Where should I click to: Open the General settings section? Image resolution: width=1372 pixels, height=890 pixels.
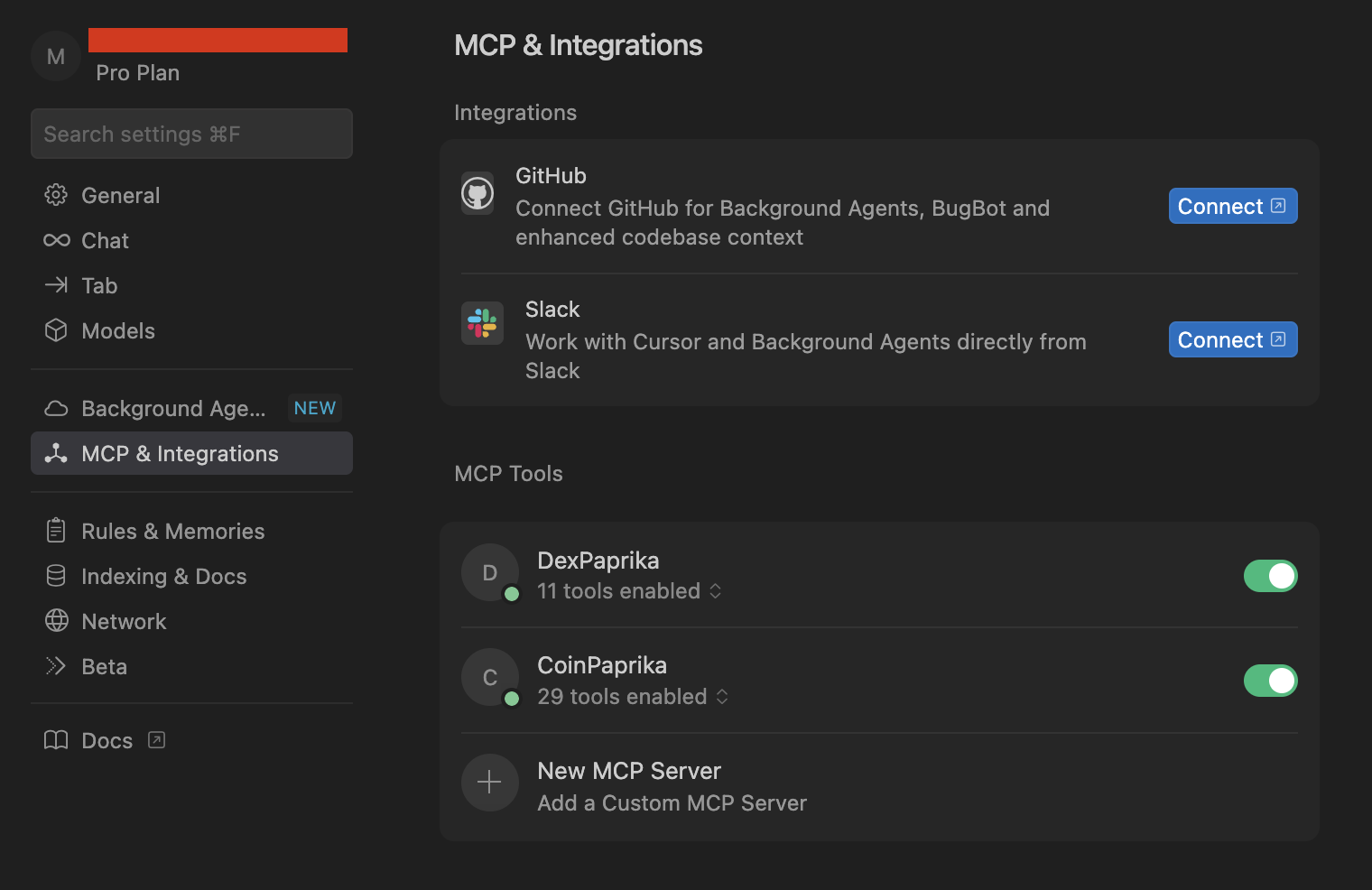tap(191, 195)
